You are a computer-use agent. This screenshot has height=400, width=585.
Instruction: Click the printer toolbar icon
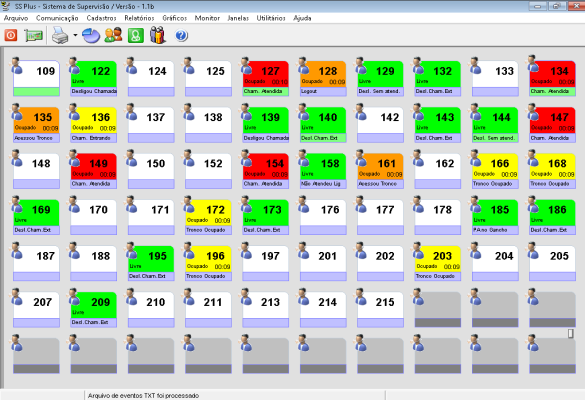click(60, 35)
